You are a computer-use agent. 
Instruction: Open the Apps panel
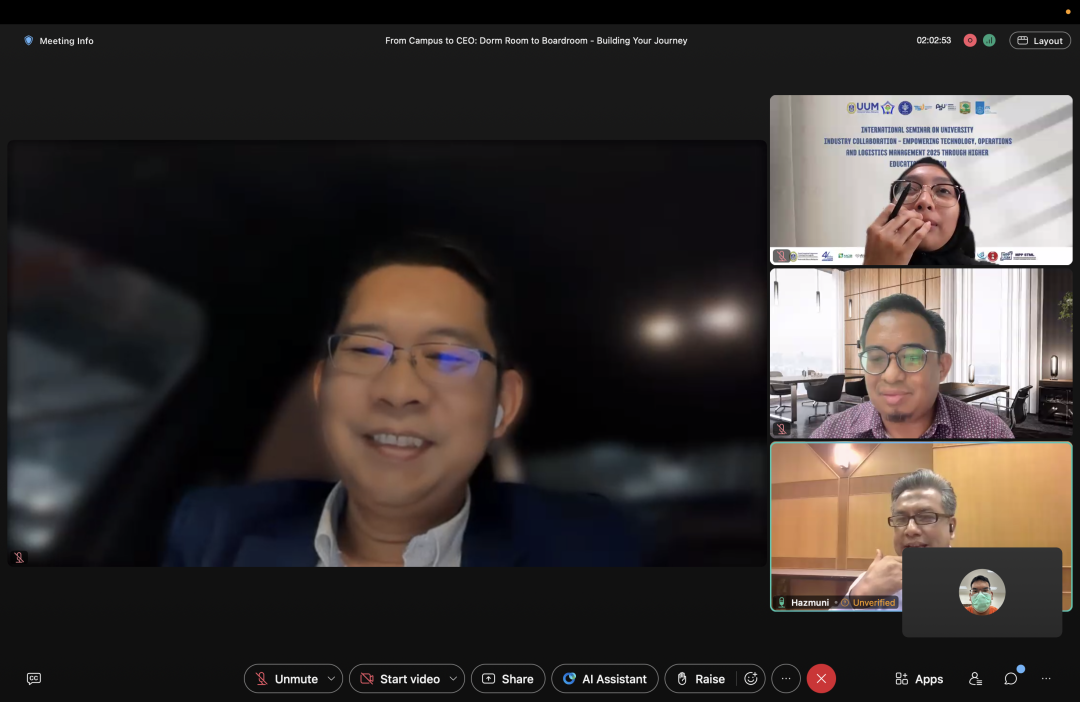point(919,679)
